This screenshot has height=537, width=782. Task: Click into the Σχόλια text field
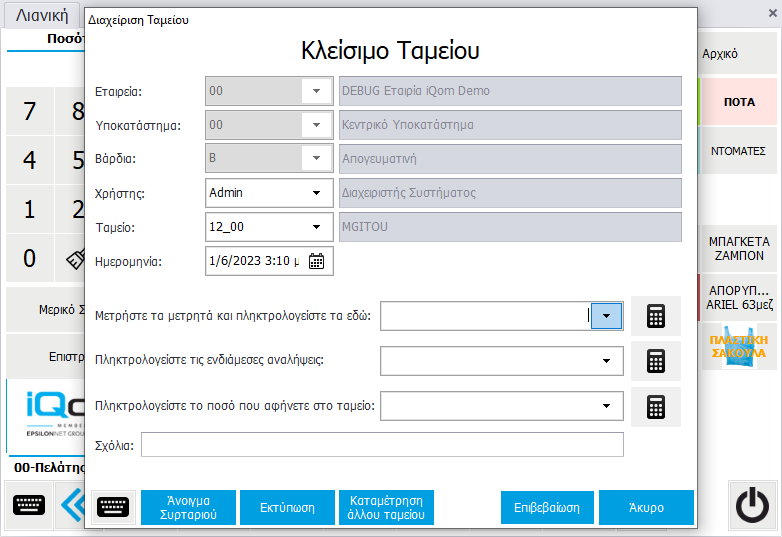[x=382, y=445]
